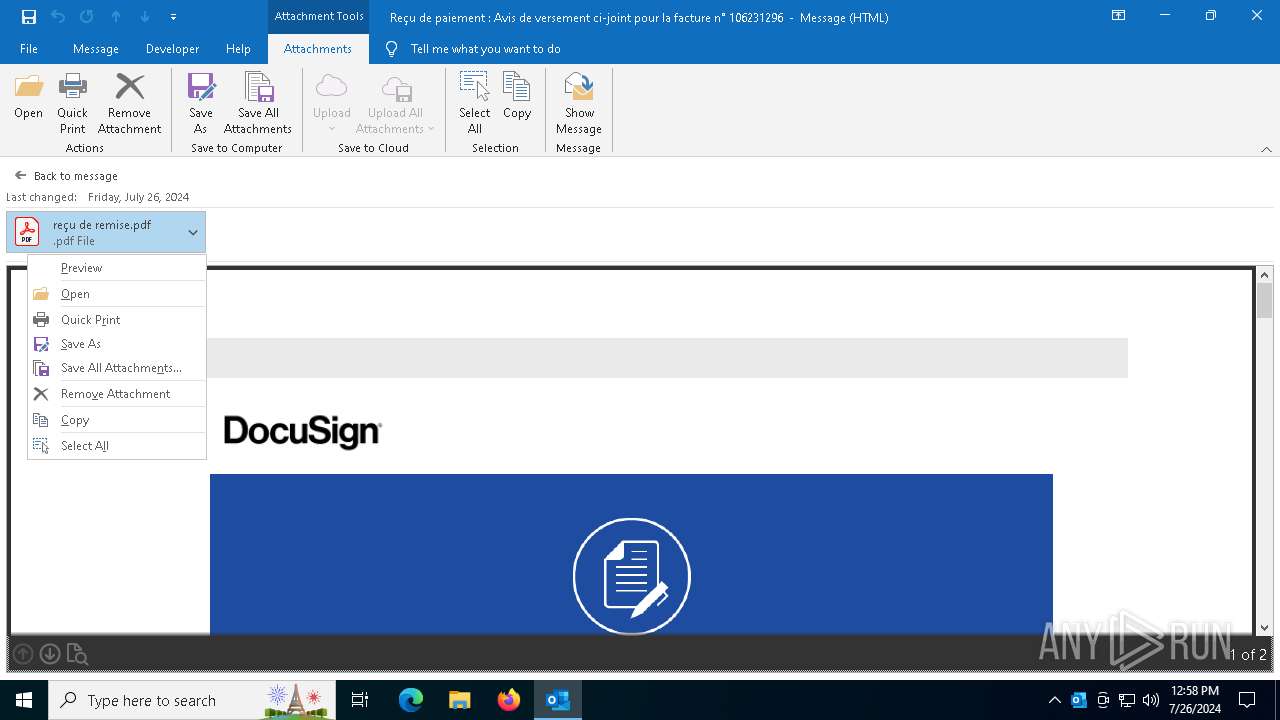Viewport: 1280px width, 720px height.
Task: Select the Attachments ribbon tab
Action: pyautogui.click(x=318, y=49)
